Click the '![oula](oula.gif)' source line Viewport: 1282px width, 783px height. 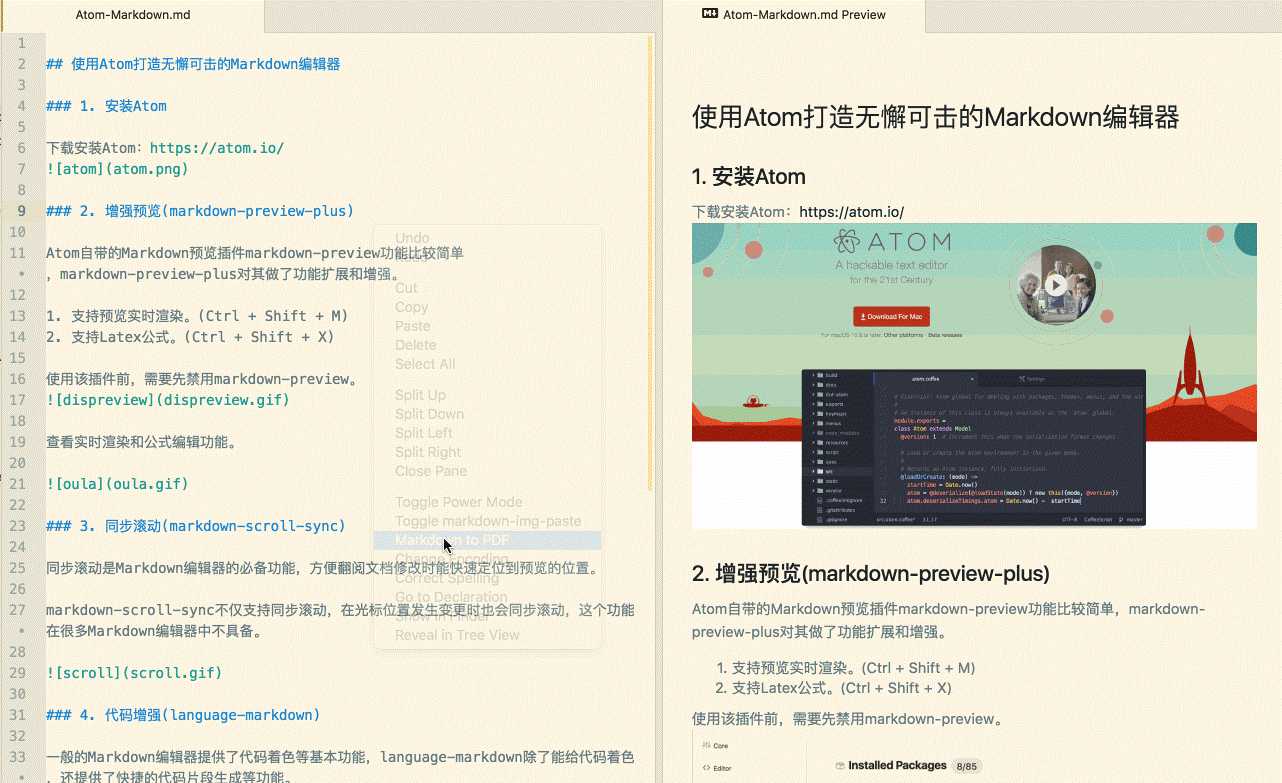(x=117, y=484)
